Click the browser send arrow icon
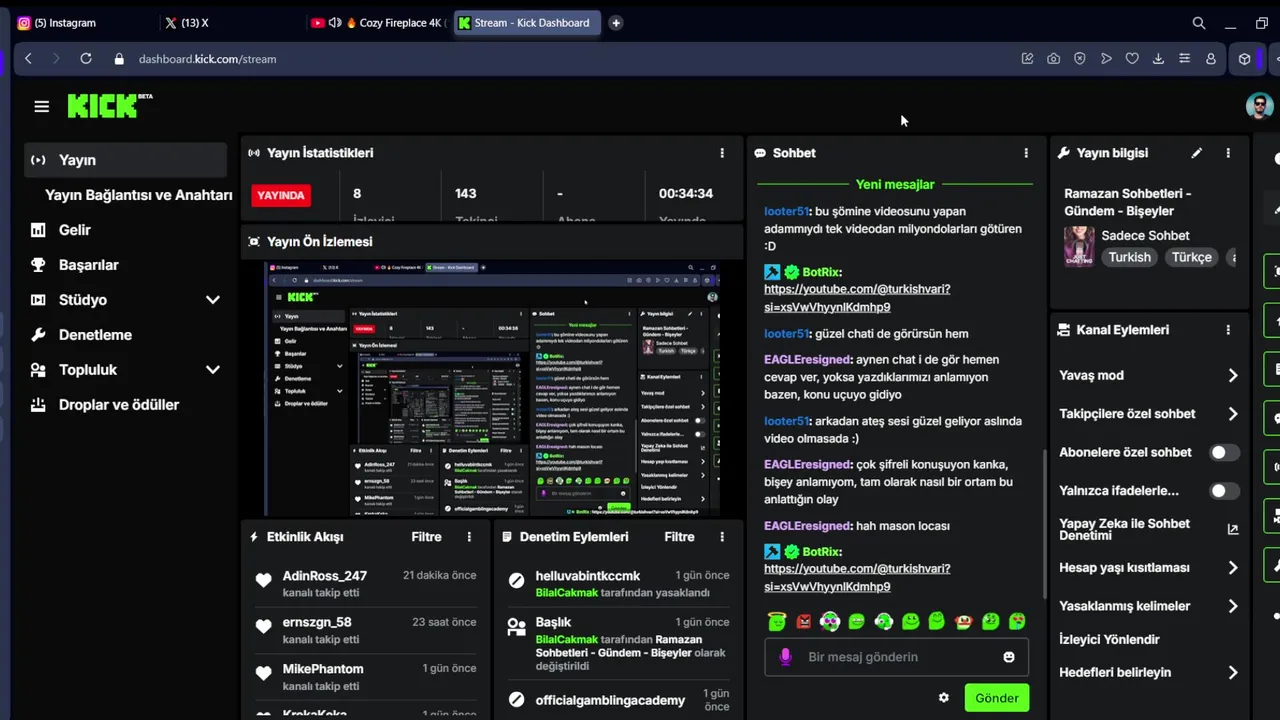The width and height of the screenshot is (1280, 720). tap(1106, 59)
